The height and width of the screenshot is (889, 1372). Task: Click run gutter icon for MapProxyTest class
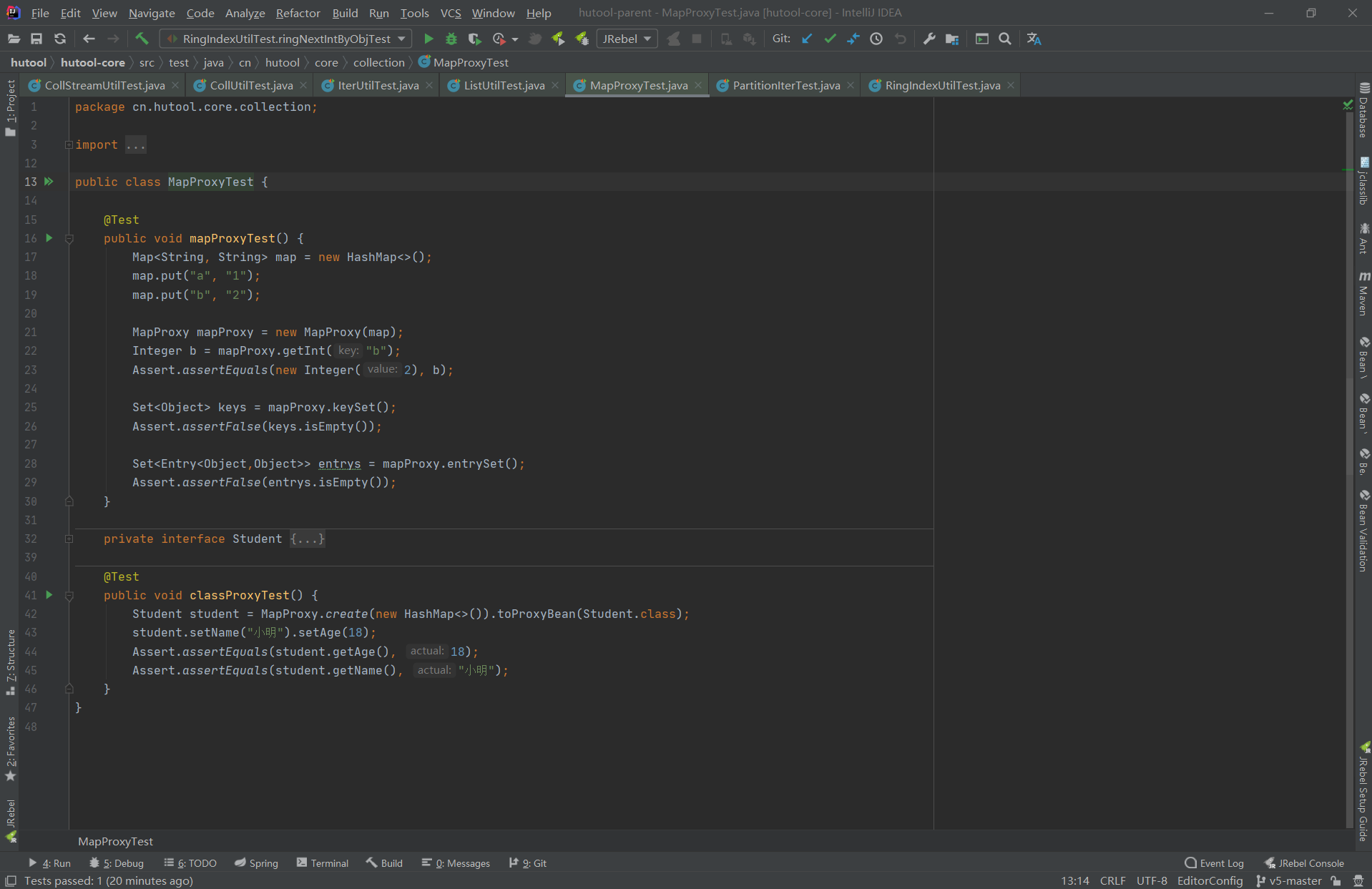coord(49,182)
